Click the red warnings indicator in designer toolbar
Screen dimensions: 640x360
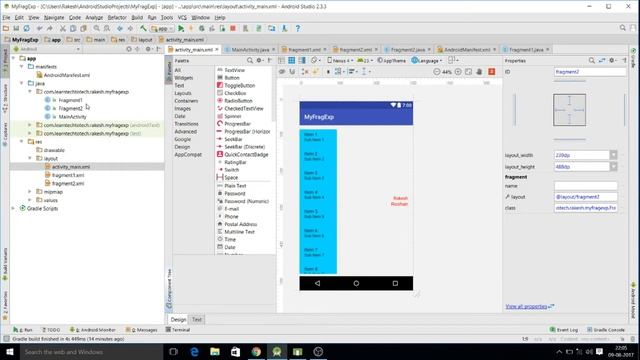491,71
